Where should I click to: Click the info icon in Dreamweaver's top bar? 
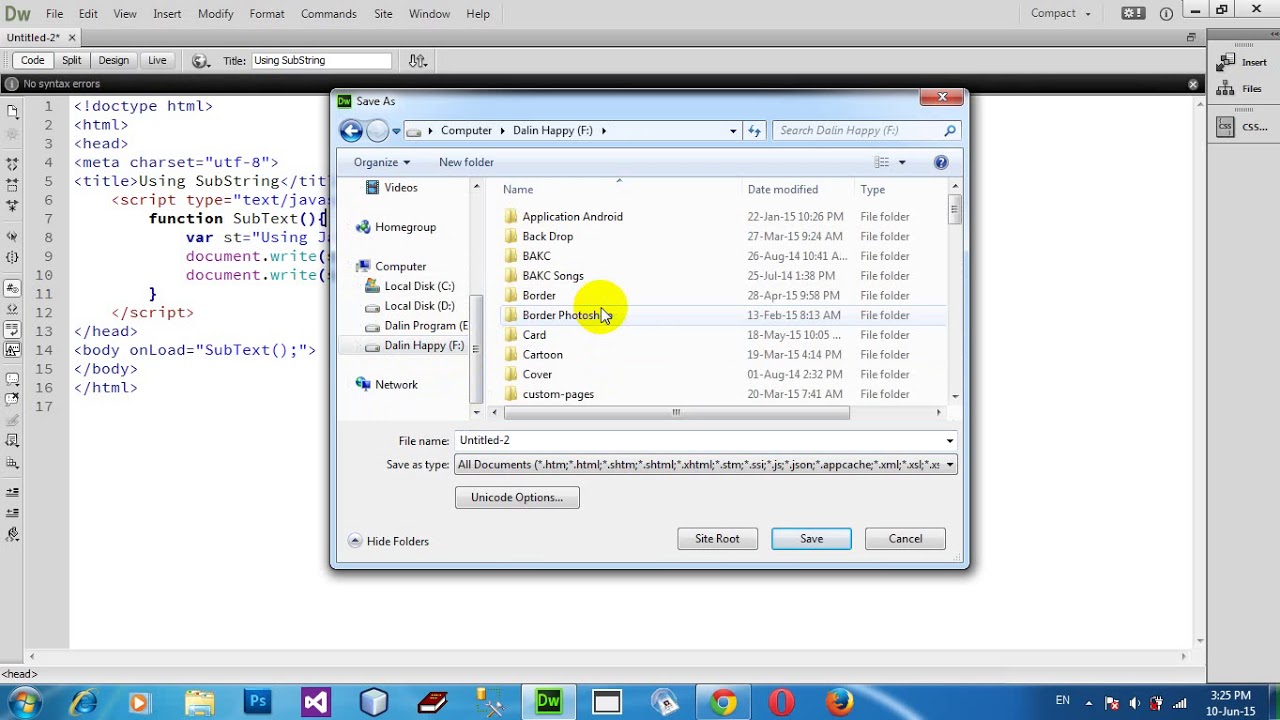pos(1166,14)
